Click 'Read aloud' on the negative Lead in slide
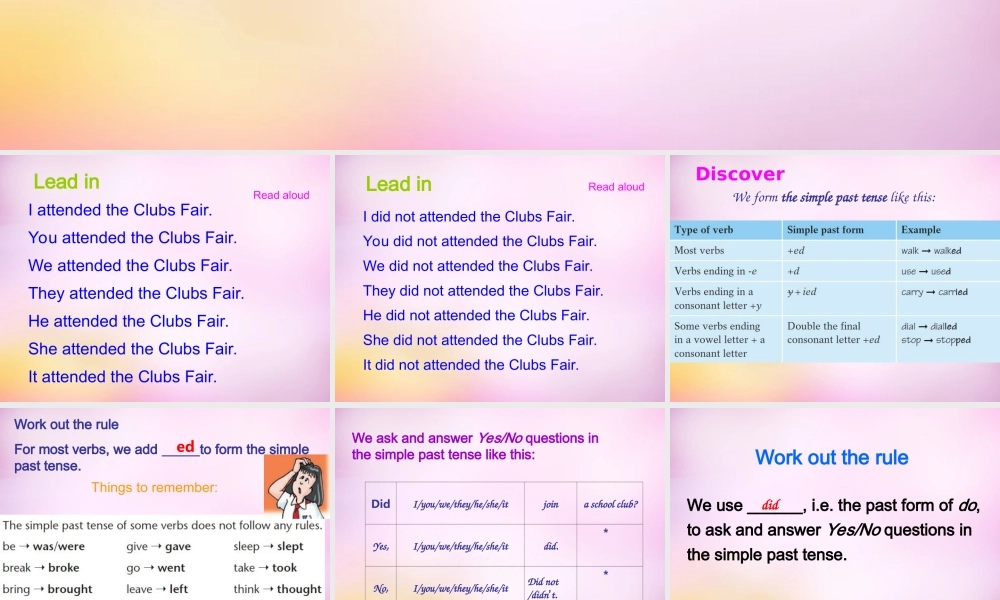Image resolution: width=1000 pixels, height=600 pixels. pos(616,187)
